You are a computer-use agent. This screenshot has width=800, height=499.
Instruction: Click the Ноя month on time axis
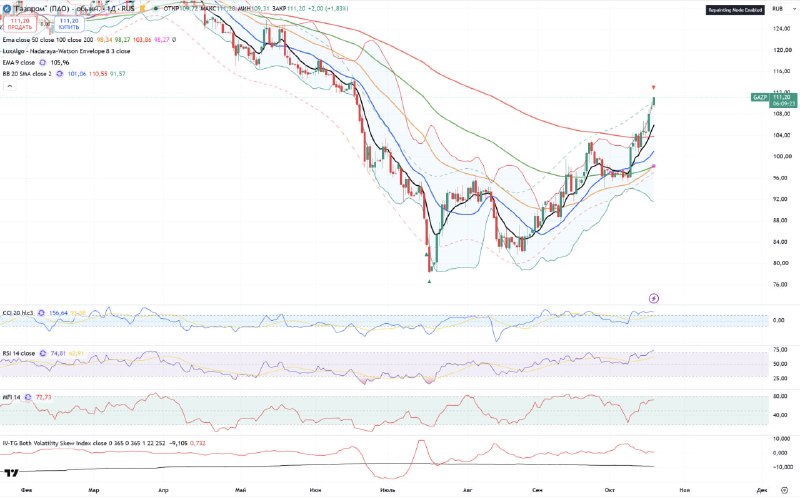click(x=684, y=490)
